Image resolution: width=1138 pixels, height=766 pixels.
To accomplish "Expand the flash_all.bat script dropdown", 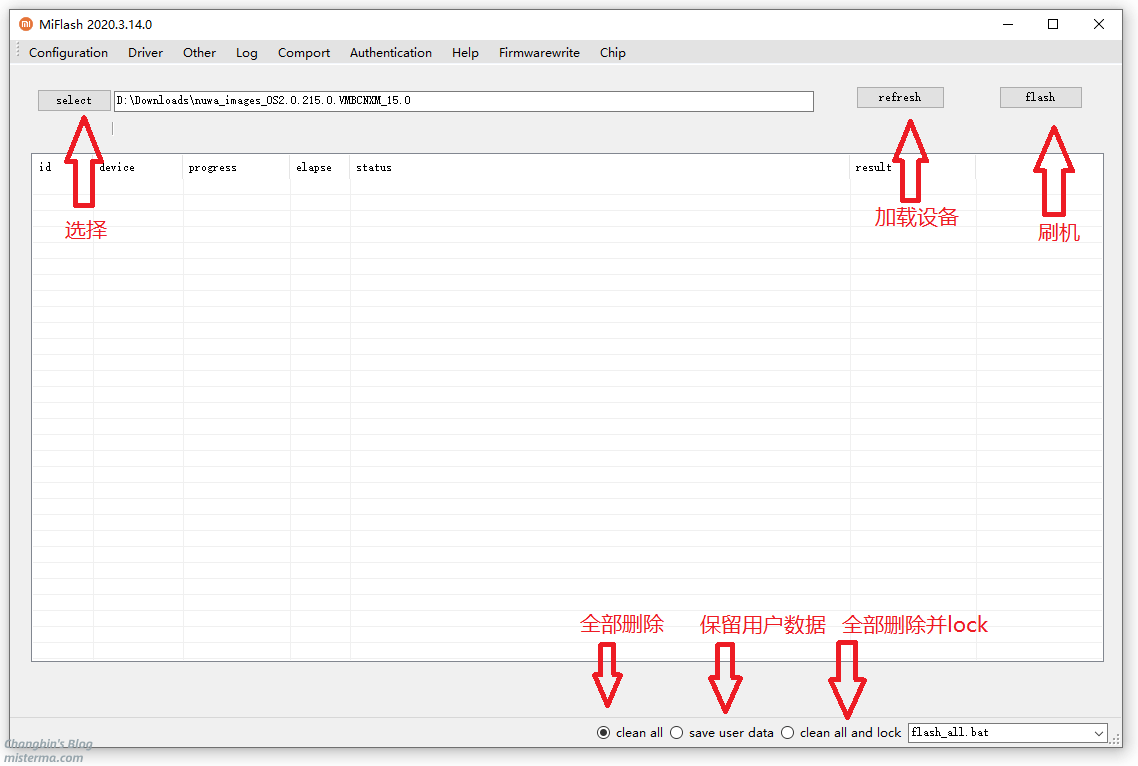I will 1099,733.
